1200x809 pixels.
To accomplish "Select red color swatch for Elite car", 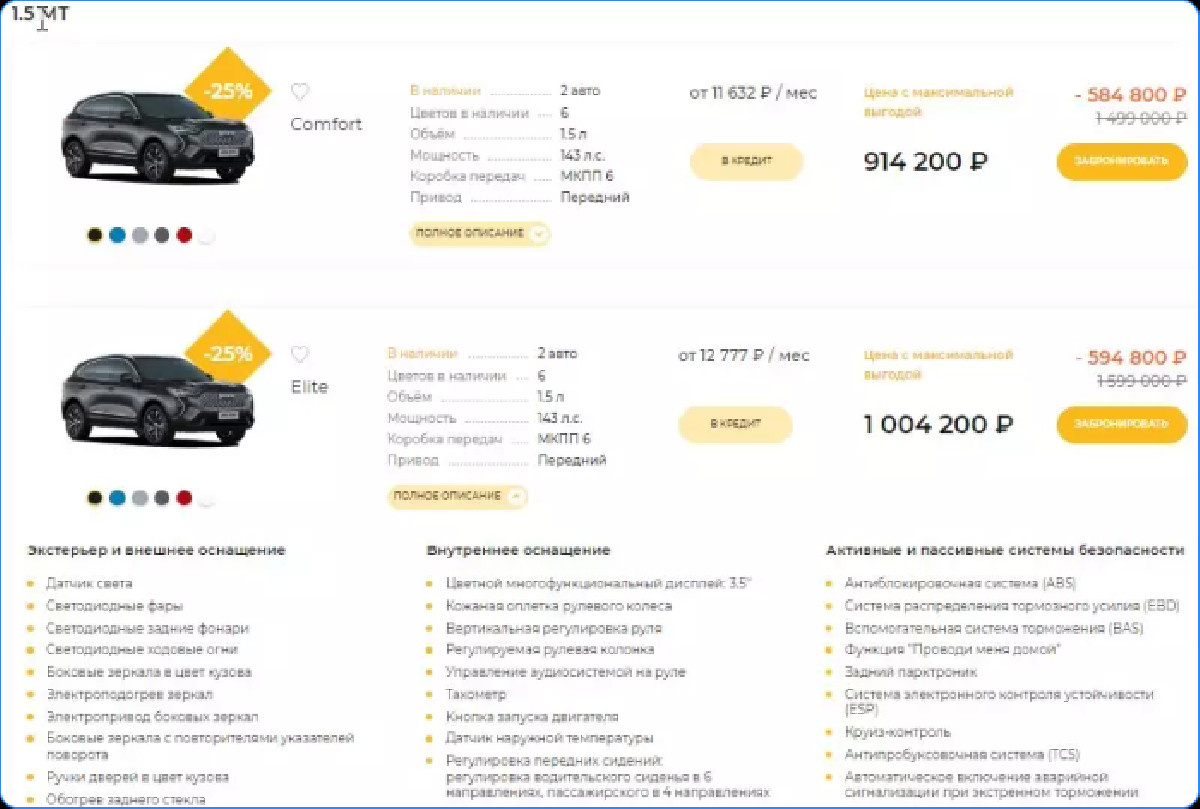I will [184, 498].
